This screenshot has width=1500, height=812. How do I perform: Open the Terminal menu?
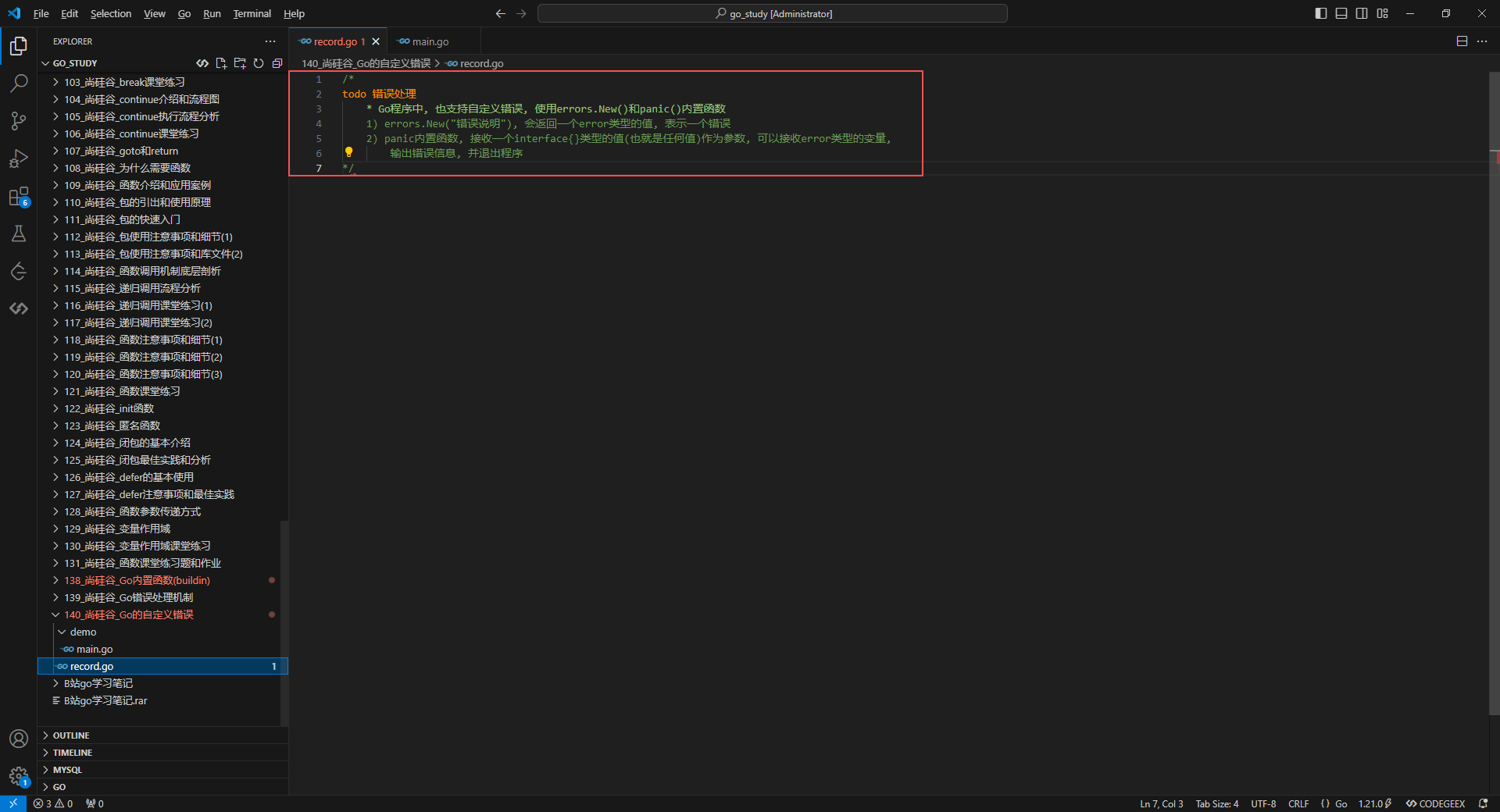[x=252, y=13]
